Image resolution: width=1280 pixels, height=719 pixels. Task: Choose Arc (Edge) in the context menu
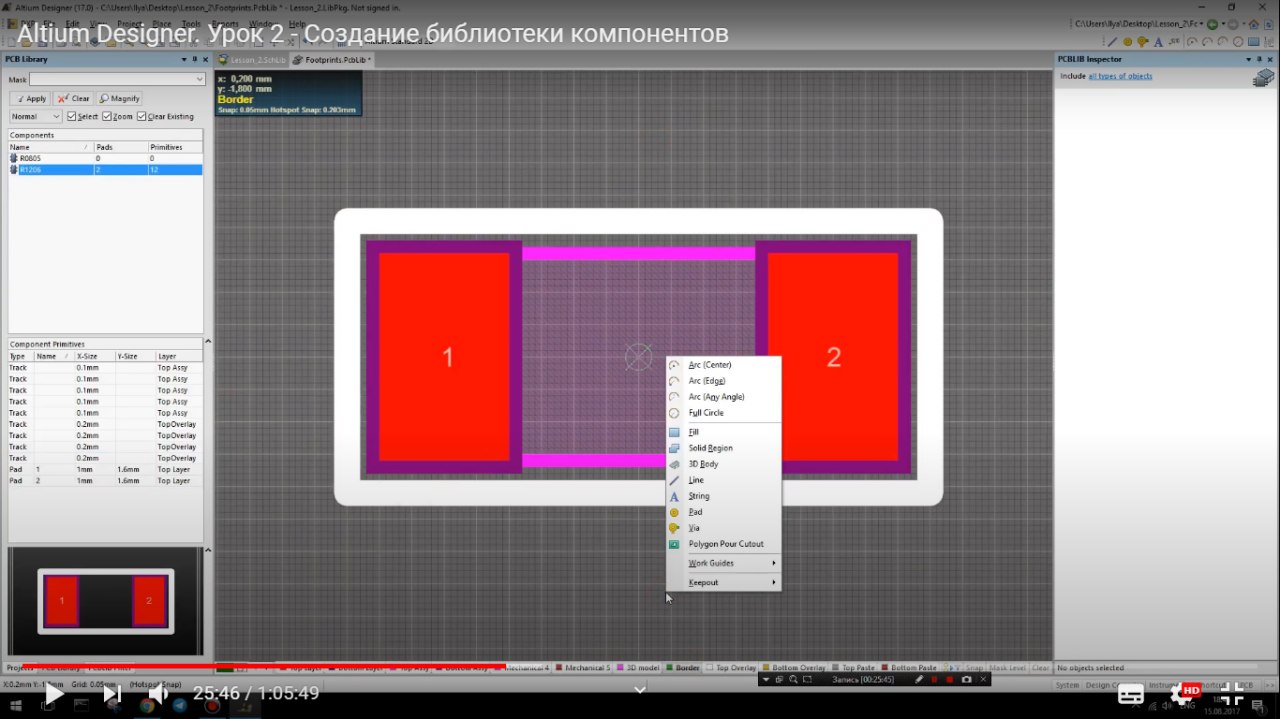(x=723, y=381)
